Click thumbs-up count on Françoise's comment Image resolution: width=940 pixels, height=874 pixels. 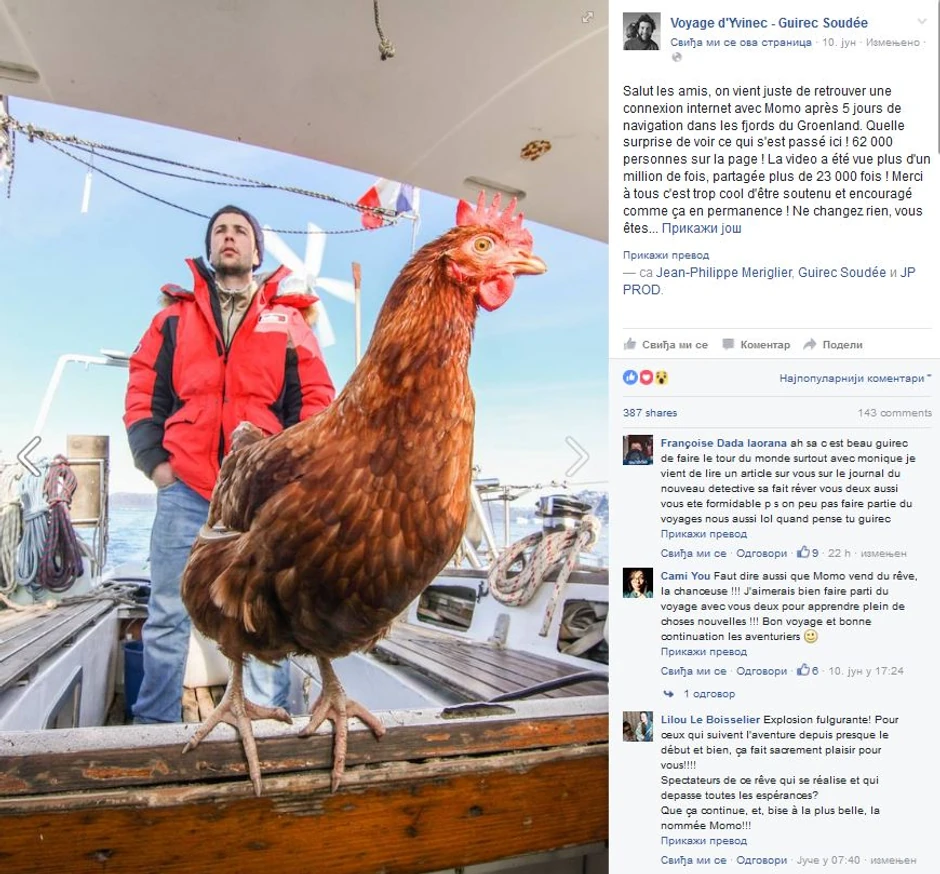(x=808, y=553)
